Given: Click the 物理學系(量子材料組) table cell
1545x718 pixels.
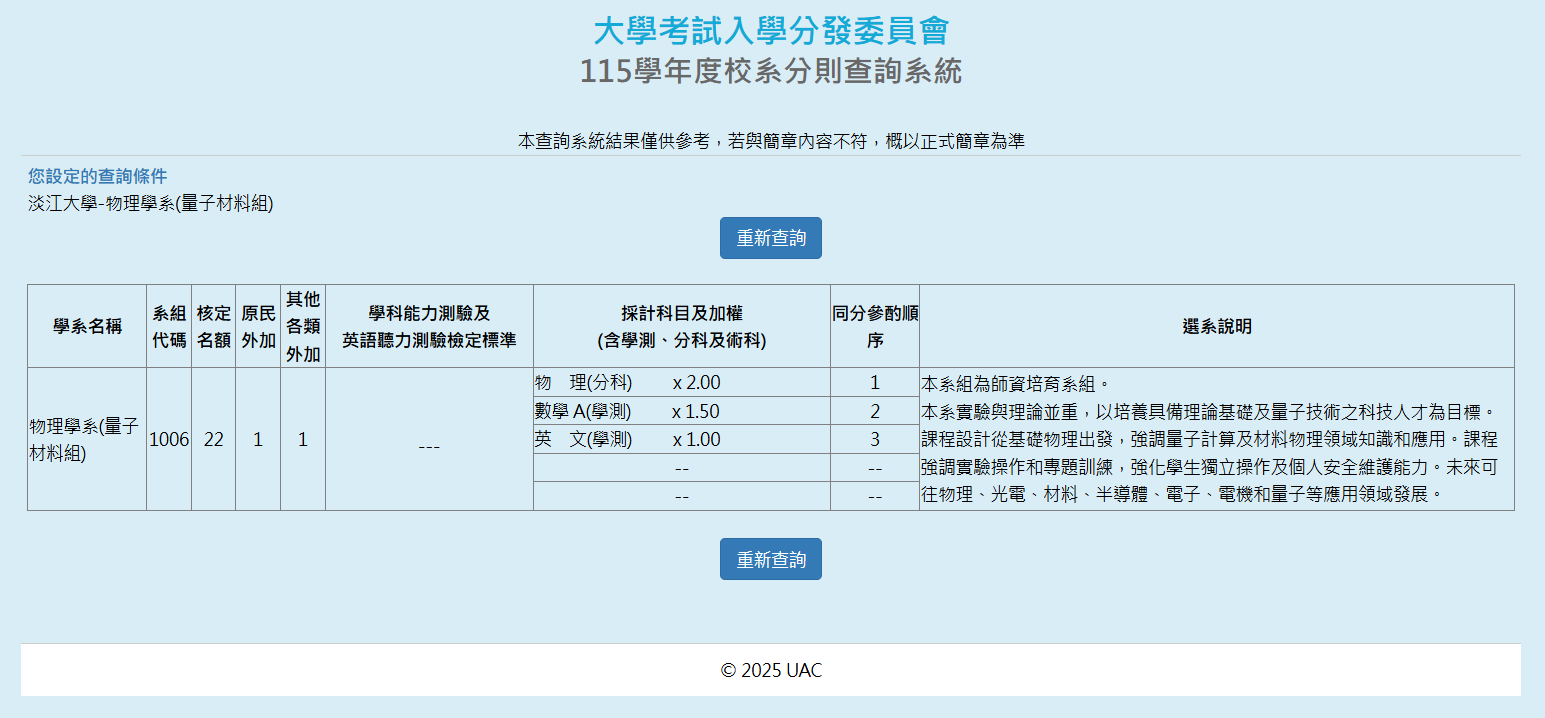Looking at the screenshot, I should [86, 439].
